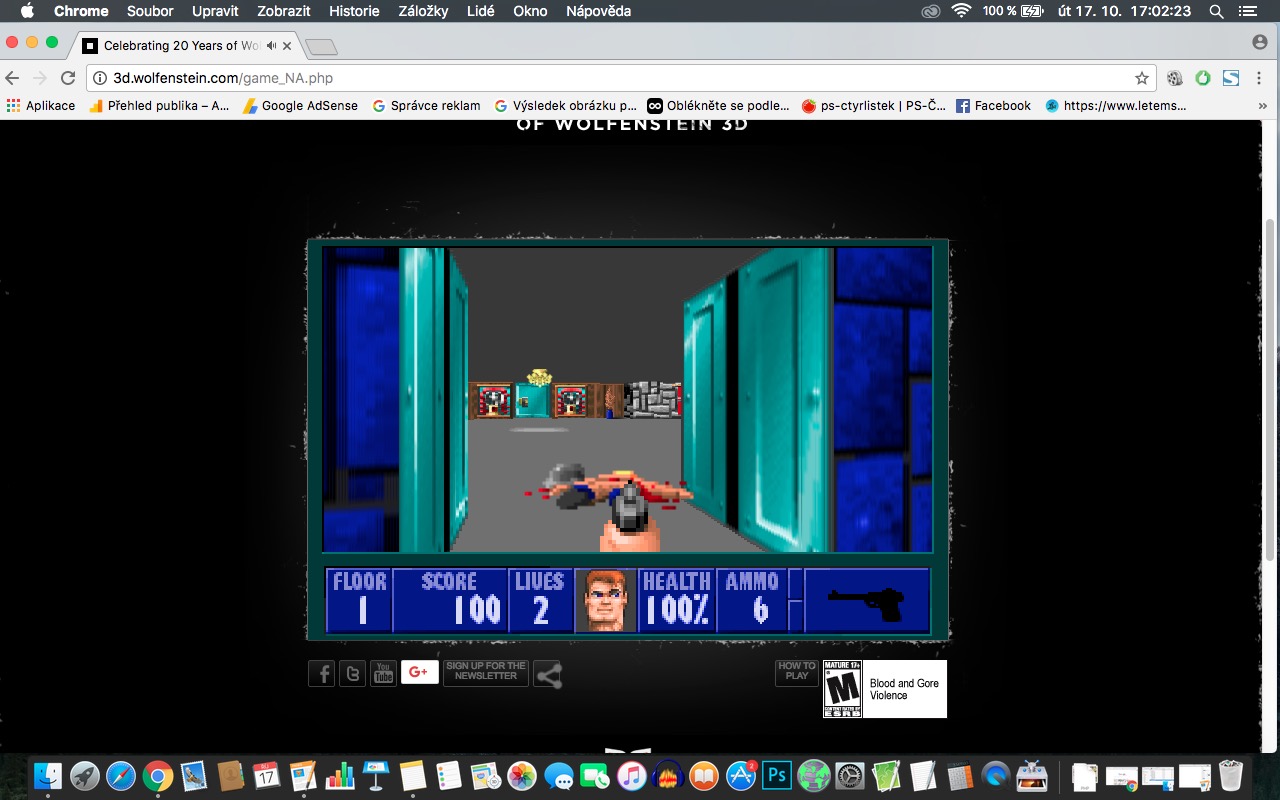The width and height of the screenshot is (1280, 800).
Task: Mute the tab using the speaker icon
Action: (x=271, y=46)
